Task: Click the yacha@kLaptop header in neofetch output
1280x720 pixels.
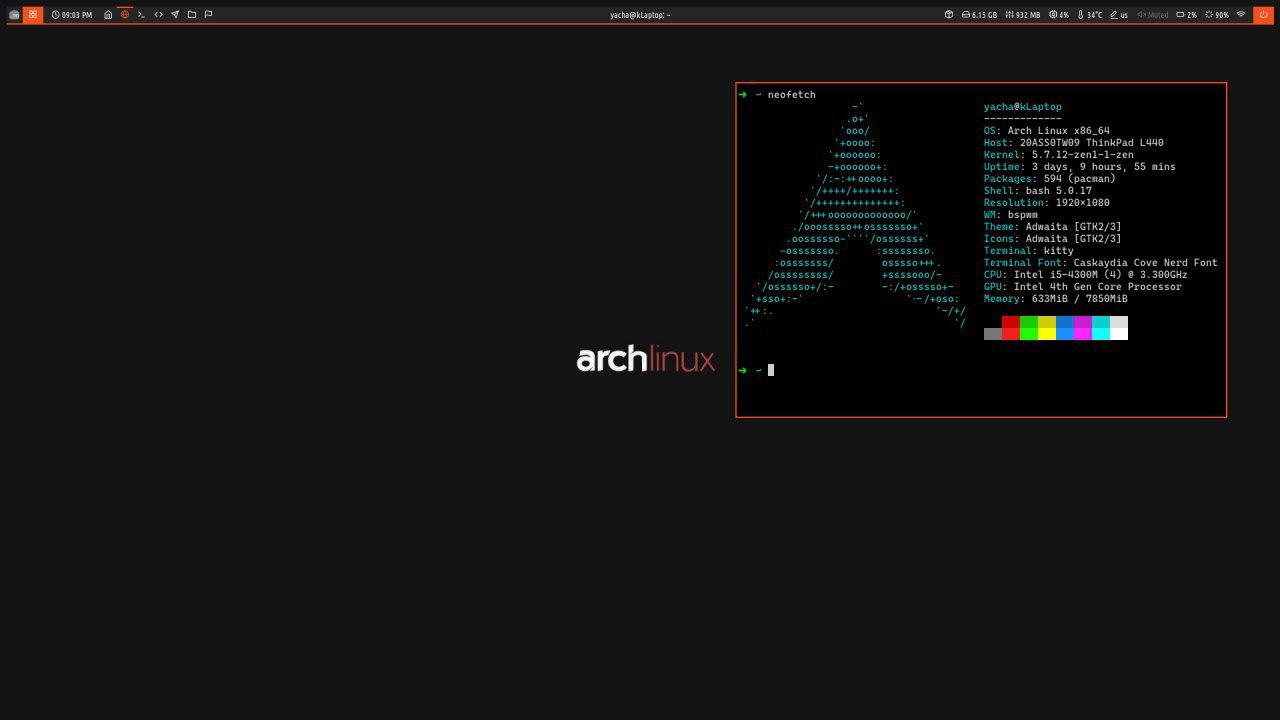Action: (x=1022, y=107)
